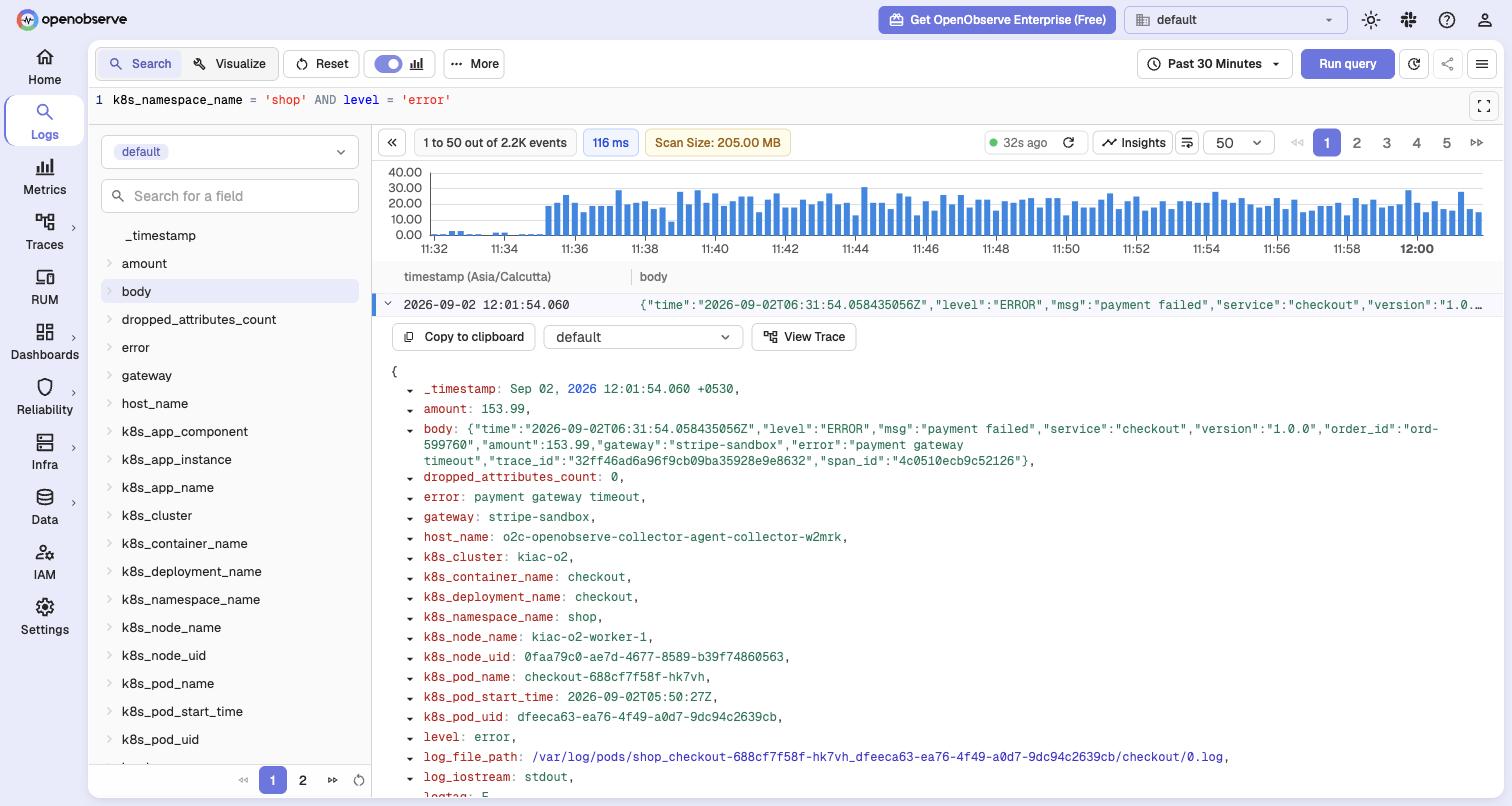Go to results page 2
Screen dimensions: 1512x806
click(x=1357, y=143)
